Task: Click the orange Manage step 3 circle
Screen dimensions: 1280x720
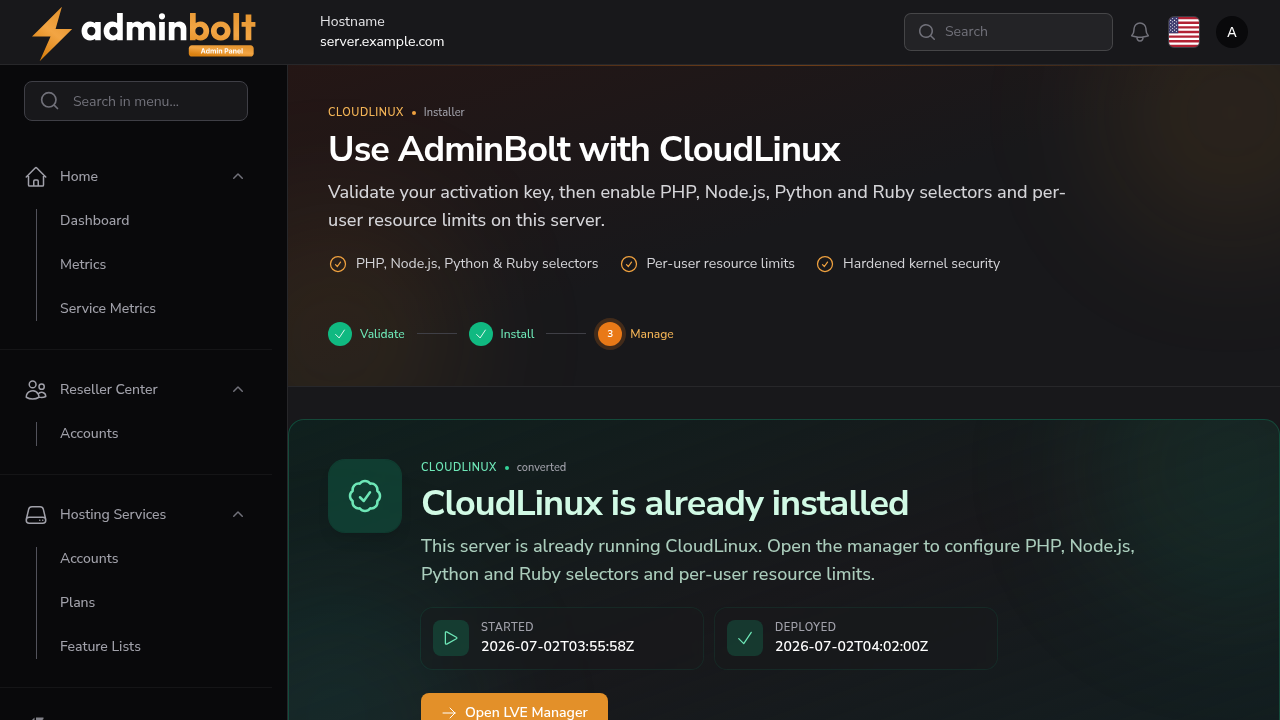Action: coord(610,334)
